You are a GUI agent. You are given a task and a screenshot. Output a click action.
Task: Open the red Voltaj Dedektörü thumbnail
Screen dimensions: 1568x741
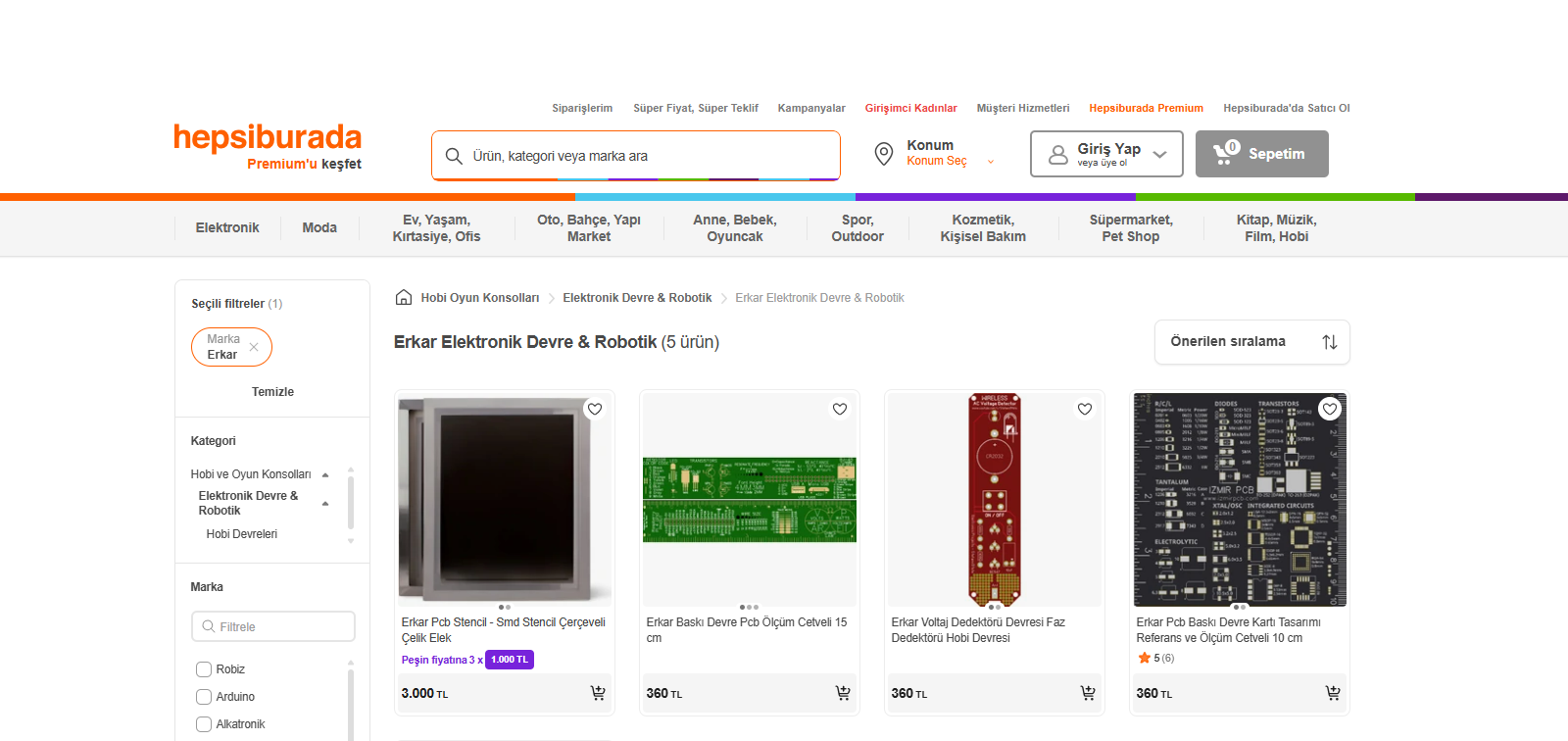pos(995,500)
